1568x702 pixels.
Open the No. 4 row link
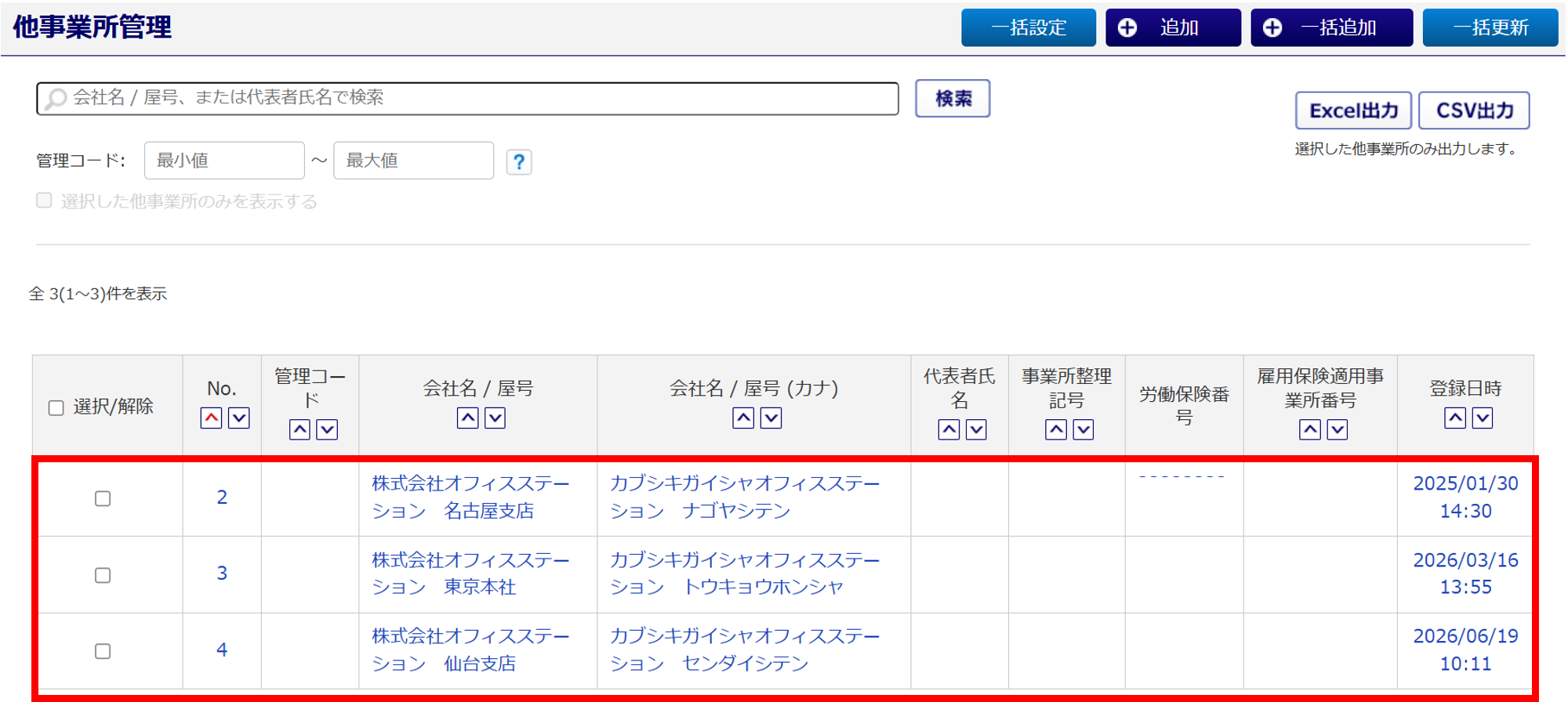pos(222,650)
